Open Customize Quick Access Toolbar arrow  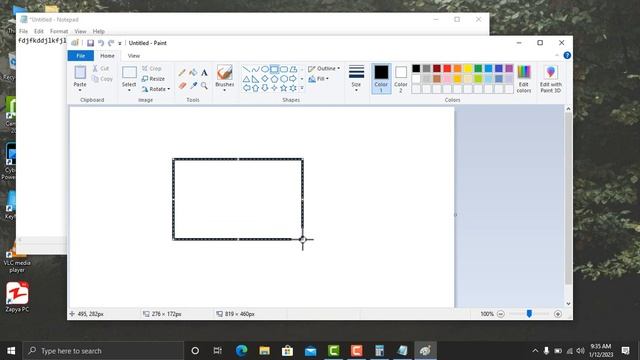coord(120,43)
